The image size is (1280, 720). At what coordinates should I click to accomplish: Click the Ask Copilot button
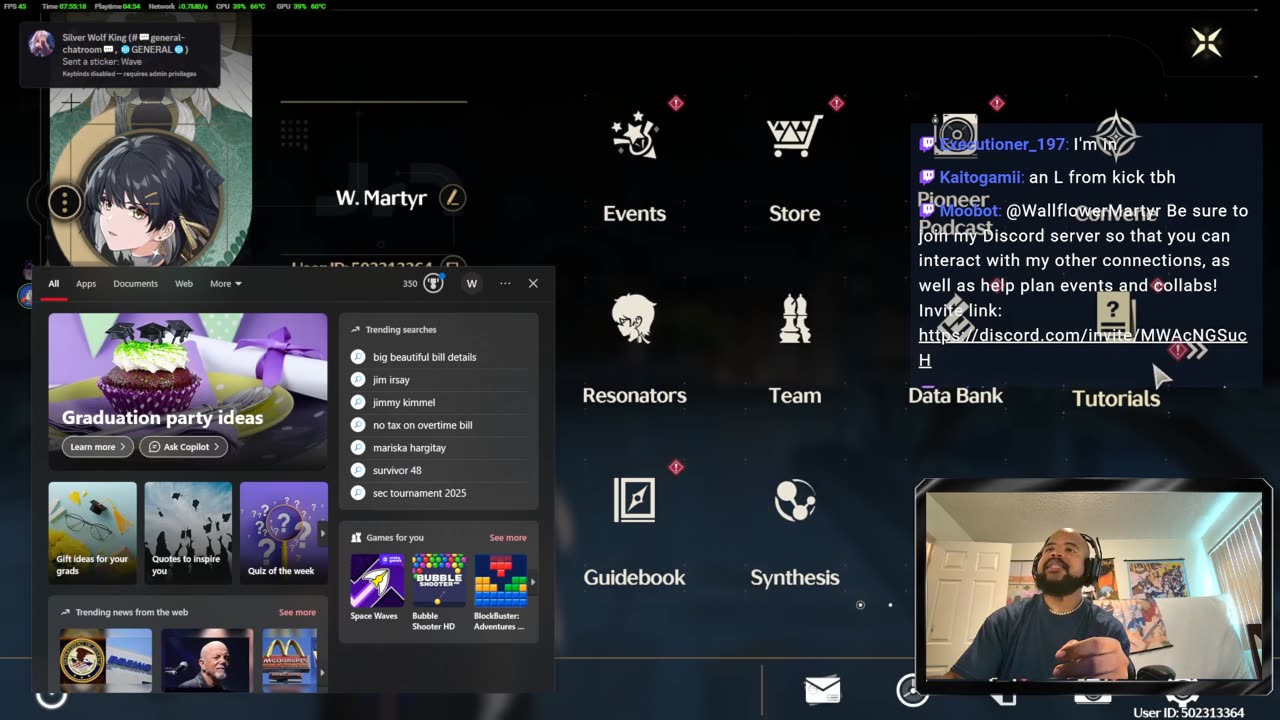184,447
